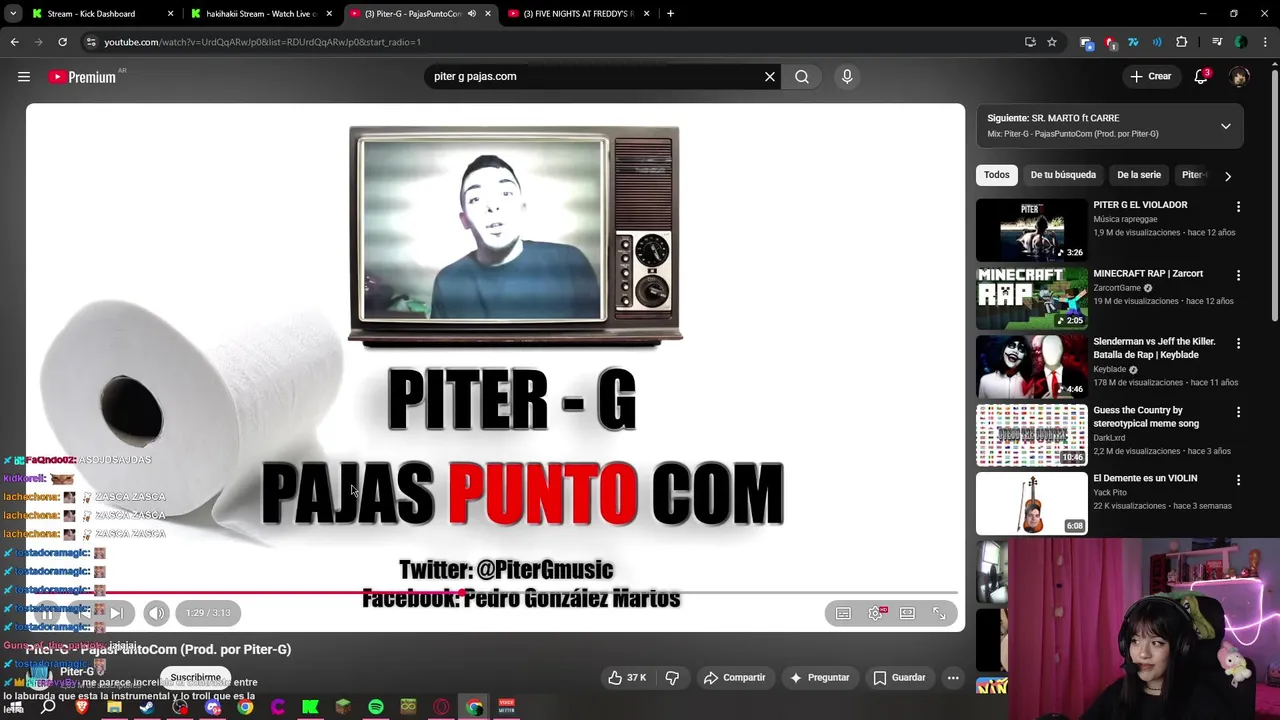
Task: Reload the page
Action: pos(62,42)
